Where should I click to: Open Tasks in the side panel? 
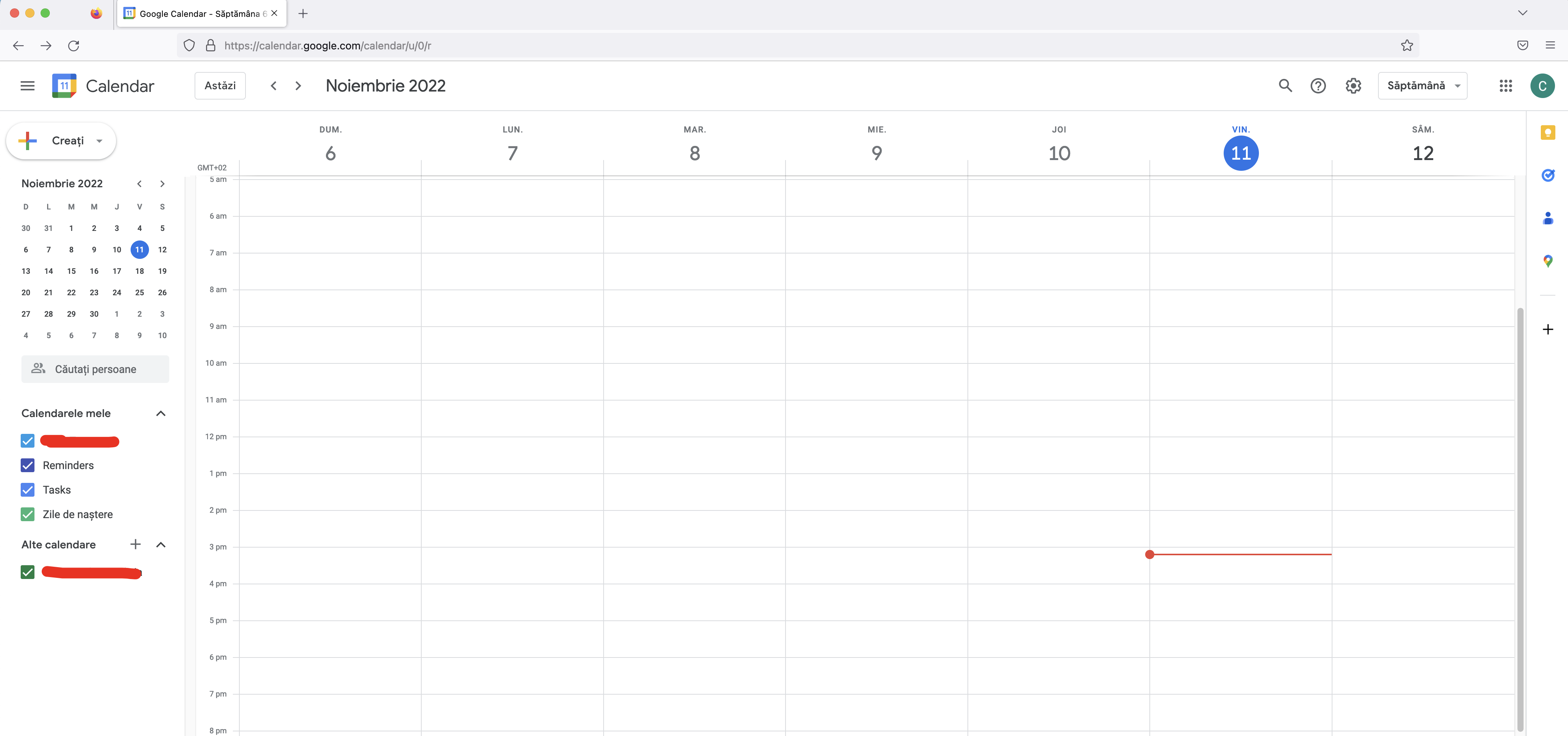click(x=1547, y=175)
